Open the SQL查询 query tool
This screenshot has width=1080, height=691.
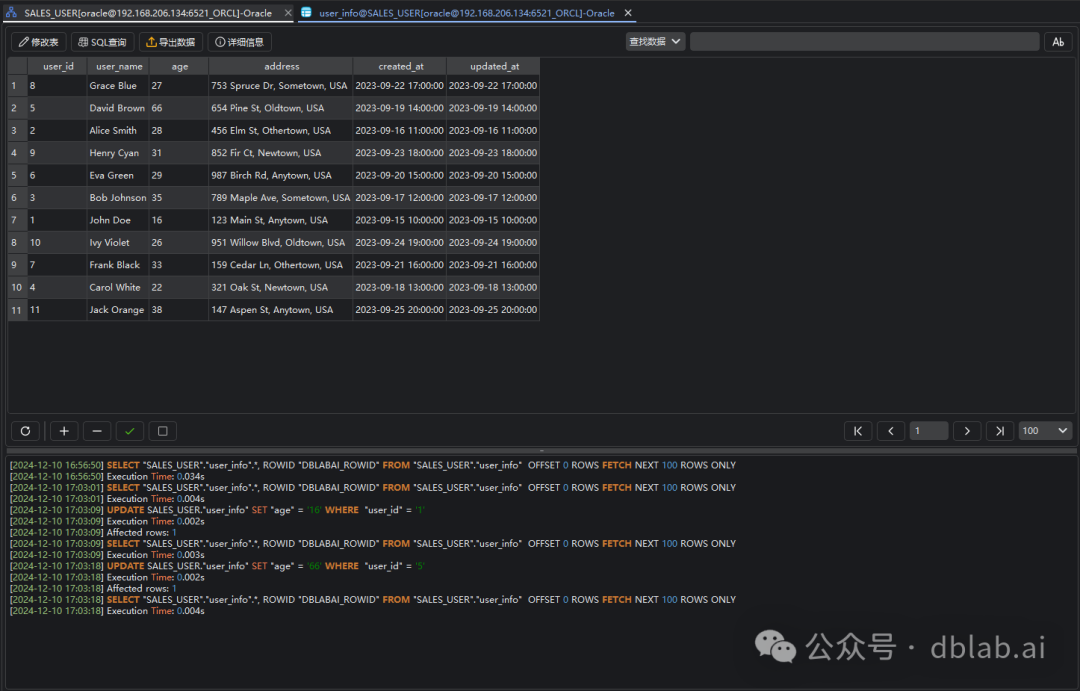click(x=102, y=41)
